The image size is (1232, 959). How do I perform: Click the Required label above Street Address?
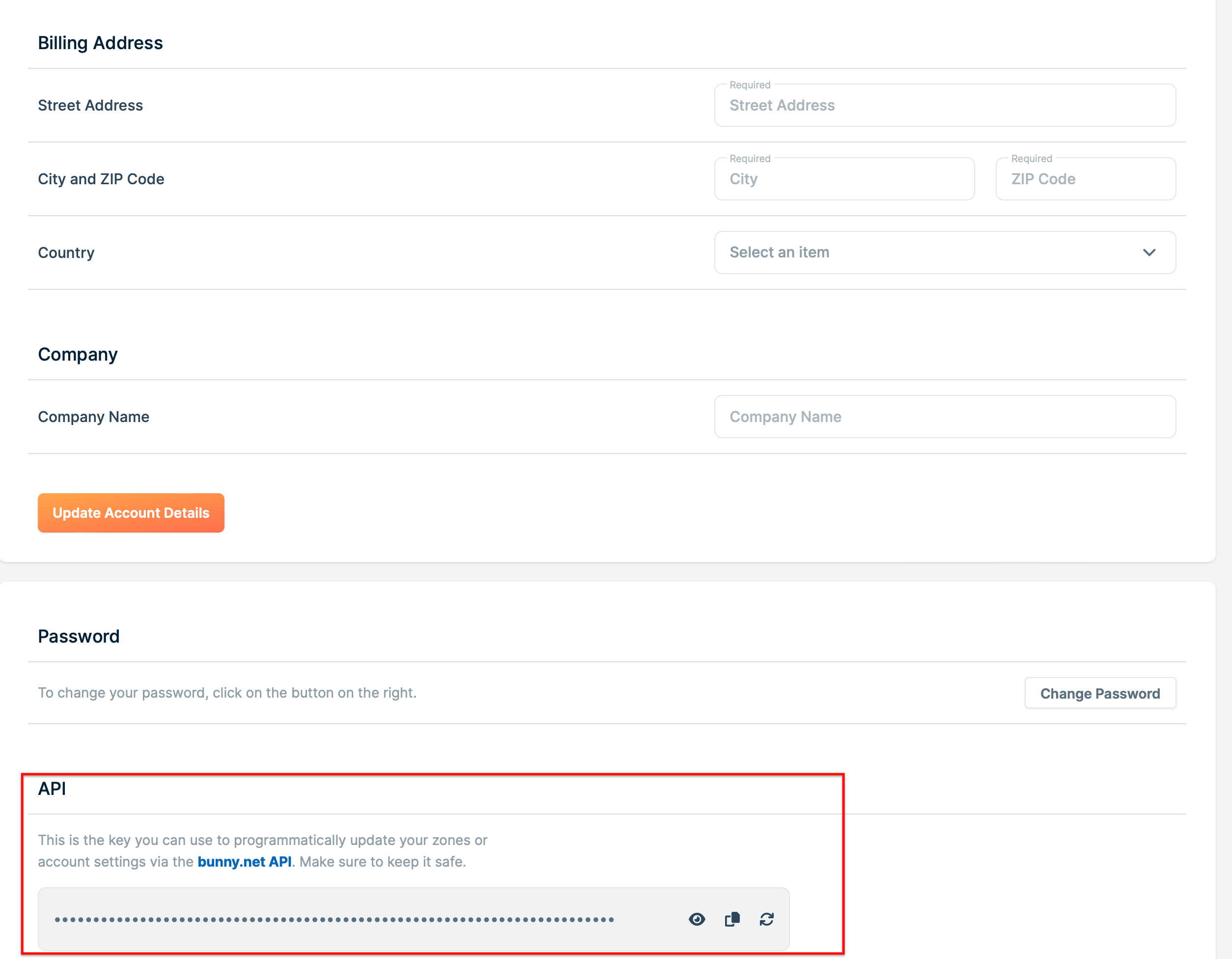(x=749, y=85)
